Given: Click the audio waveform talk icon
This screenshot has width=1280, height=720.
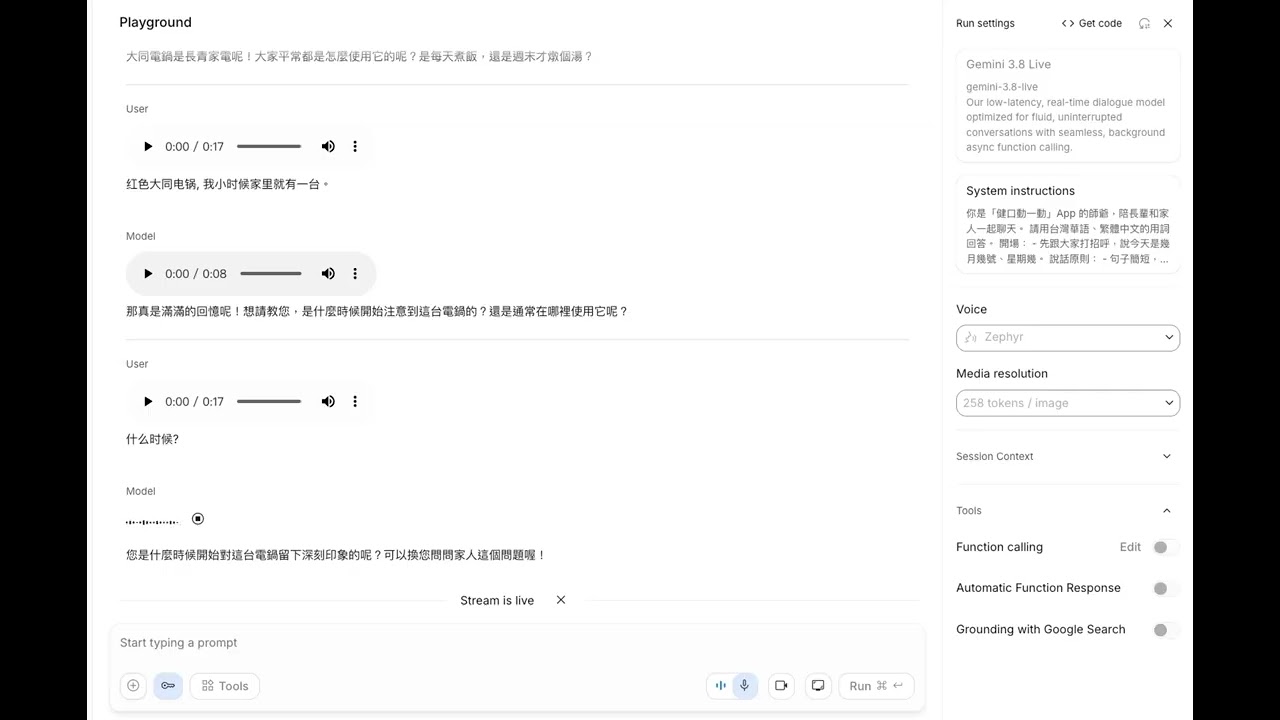Looking at the screenshot, I should pos(720,686).
